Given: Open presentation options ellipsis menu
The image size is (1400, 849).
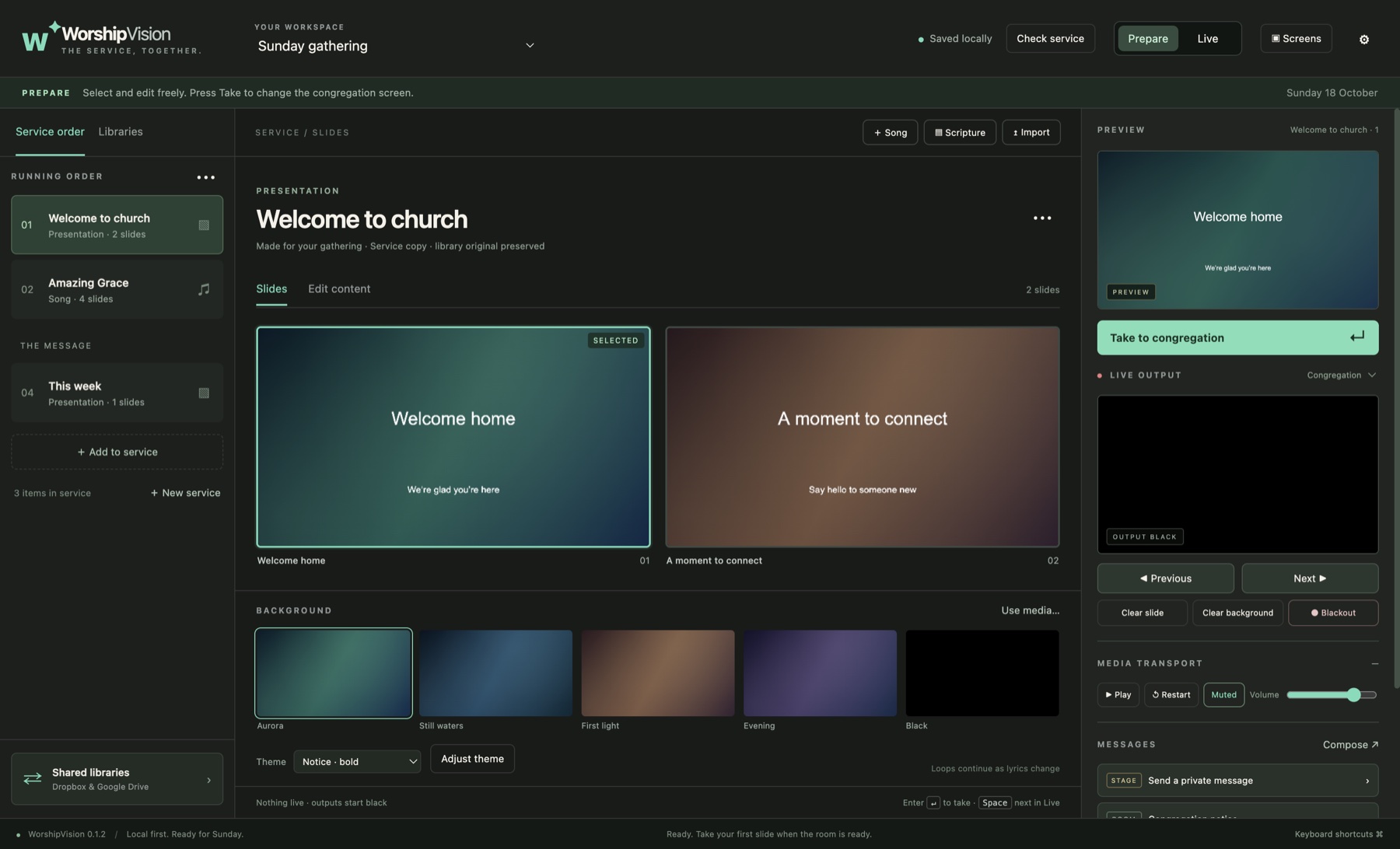Looking at the screenshot, I should [1041, 218].
